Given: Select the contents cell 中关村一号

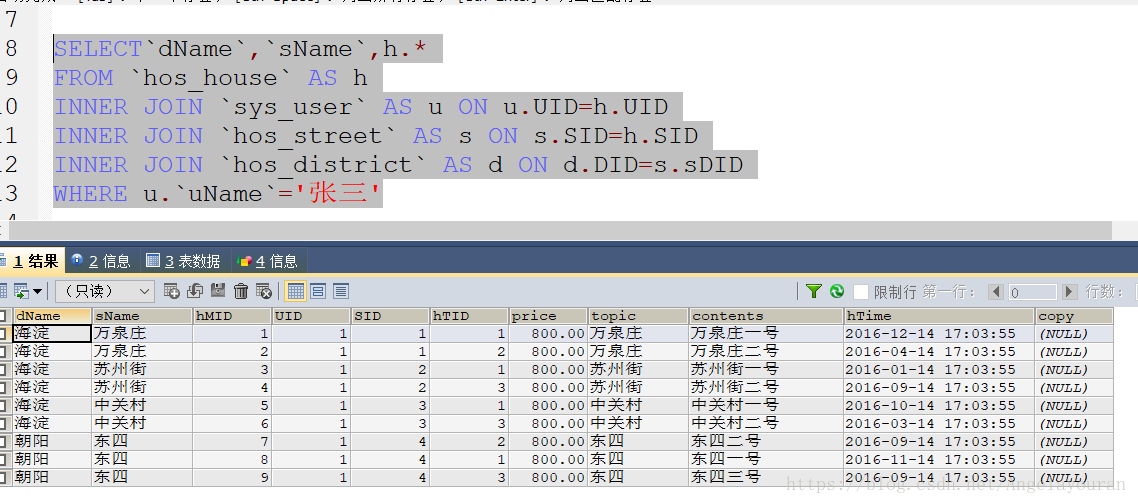Looking at the screenshot, I should 766,405.
